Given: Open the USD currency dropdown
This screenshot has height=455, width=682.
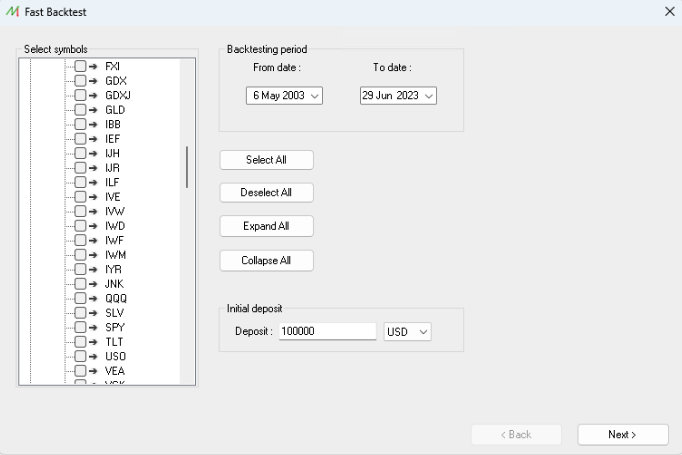Looking at the screenshot, I should (x=407, y=331).
